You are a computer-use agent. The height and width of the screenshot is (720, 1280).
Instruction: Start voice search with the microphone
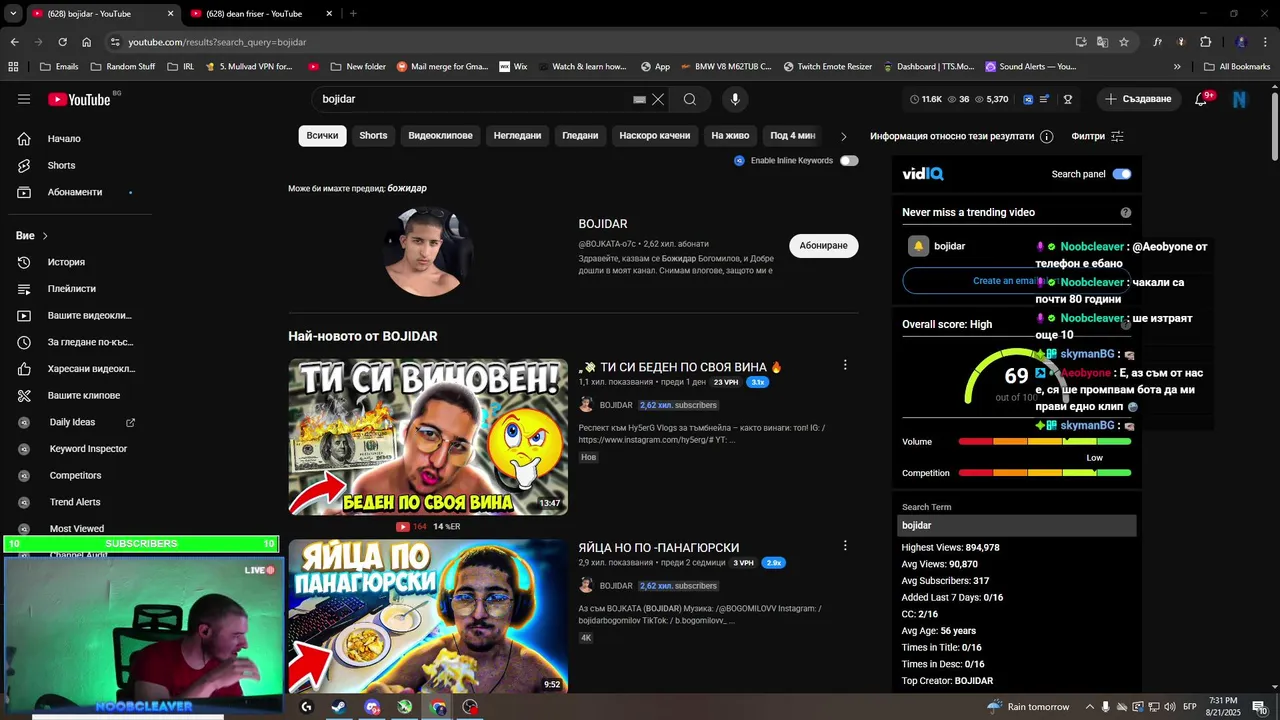tap(735, 99)
